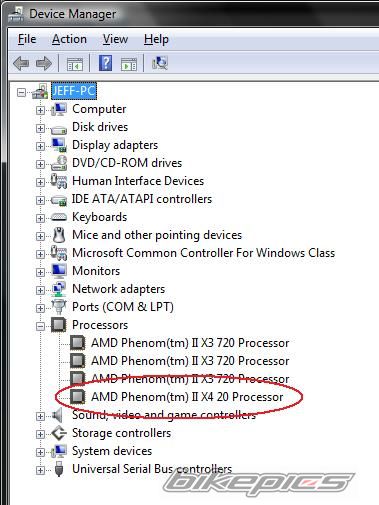This screenshot has width=379, height=505.
Task: Select the Keyboards tree item
Action: pyautogui.click(x=100, y=217)
